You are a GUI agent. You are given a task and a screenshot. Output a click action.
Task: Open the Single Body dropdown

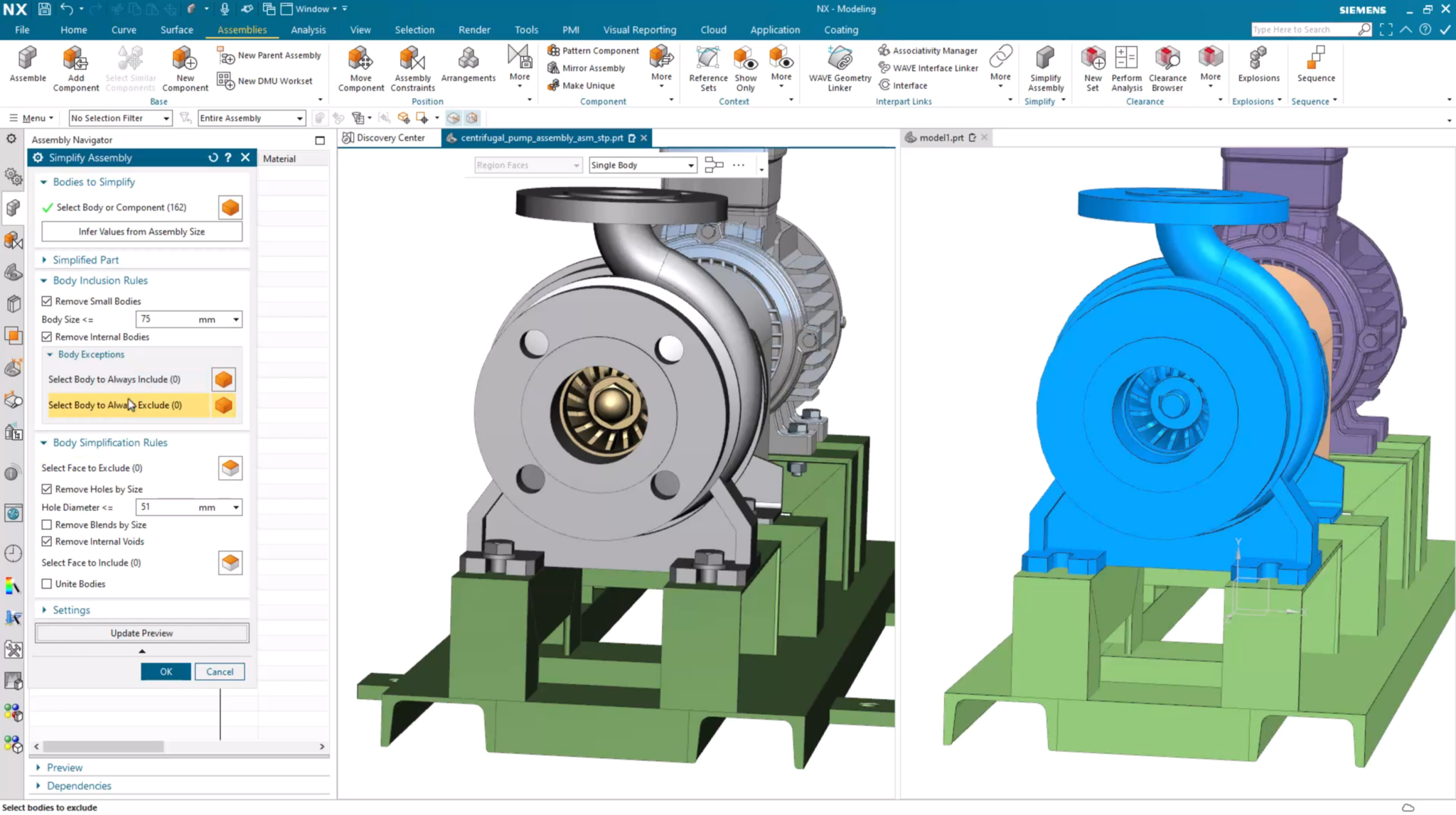point(690,165)
